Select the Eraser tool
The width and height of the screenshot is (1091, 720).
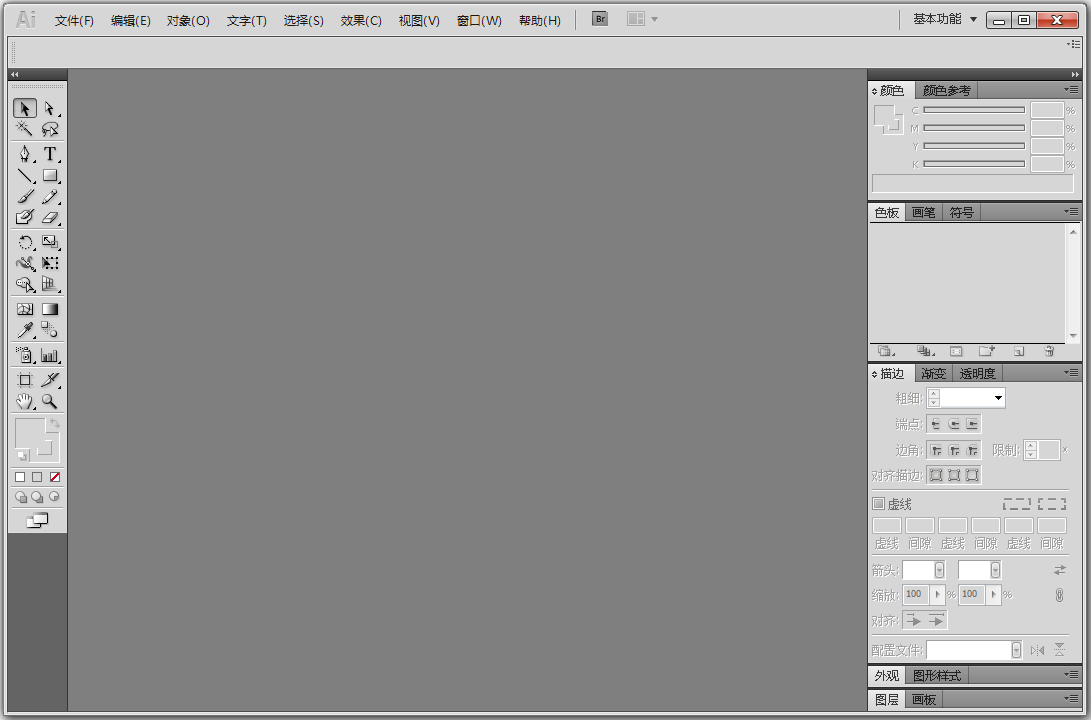click(50, 217)
